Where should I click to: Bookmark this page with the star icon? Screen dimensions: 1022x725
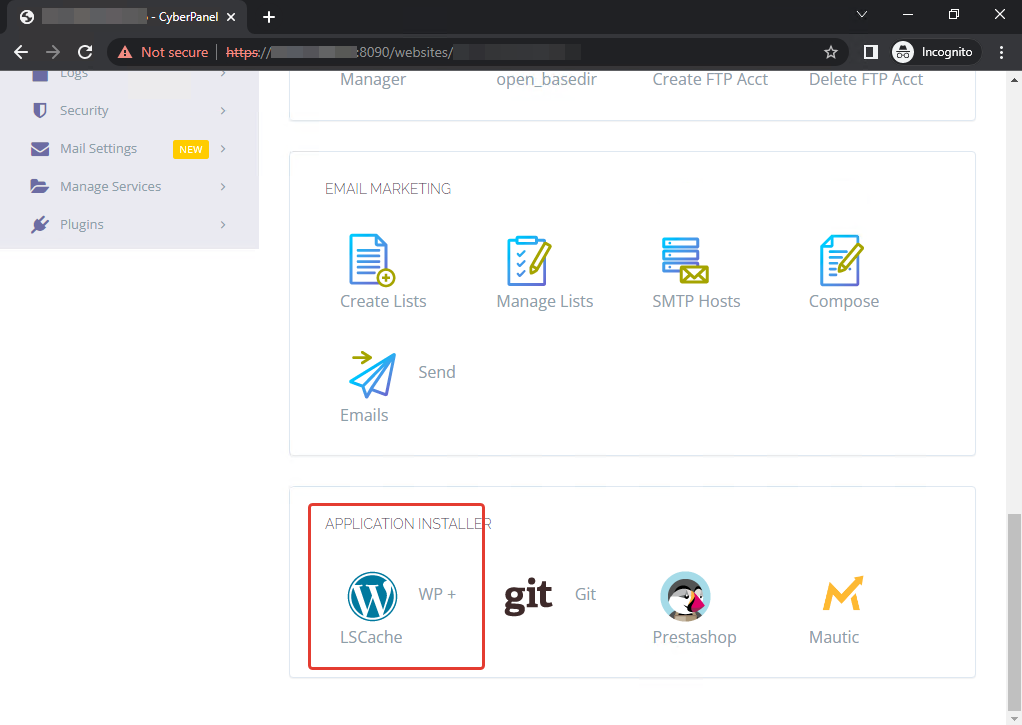point(830,52)
